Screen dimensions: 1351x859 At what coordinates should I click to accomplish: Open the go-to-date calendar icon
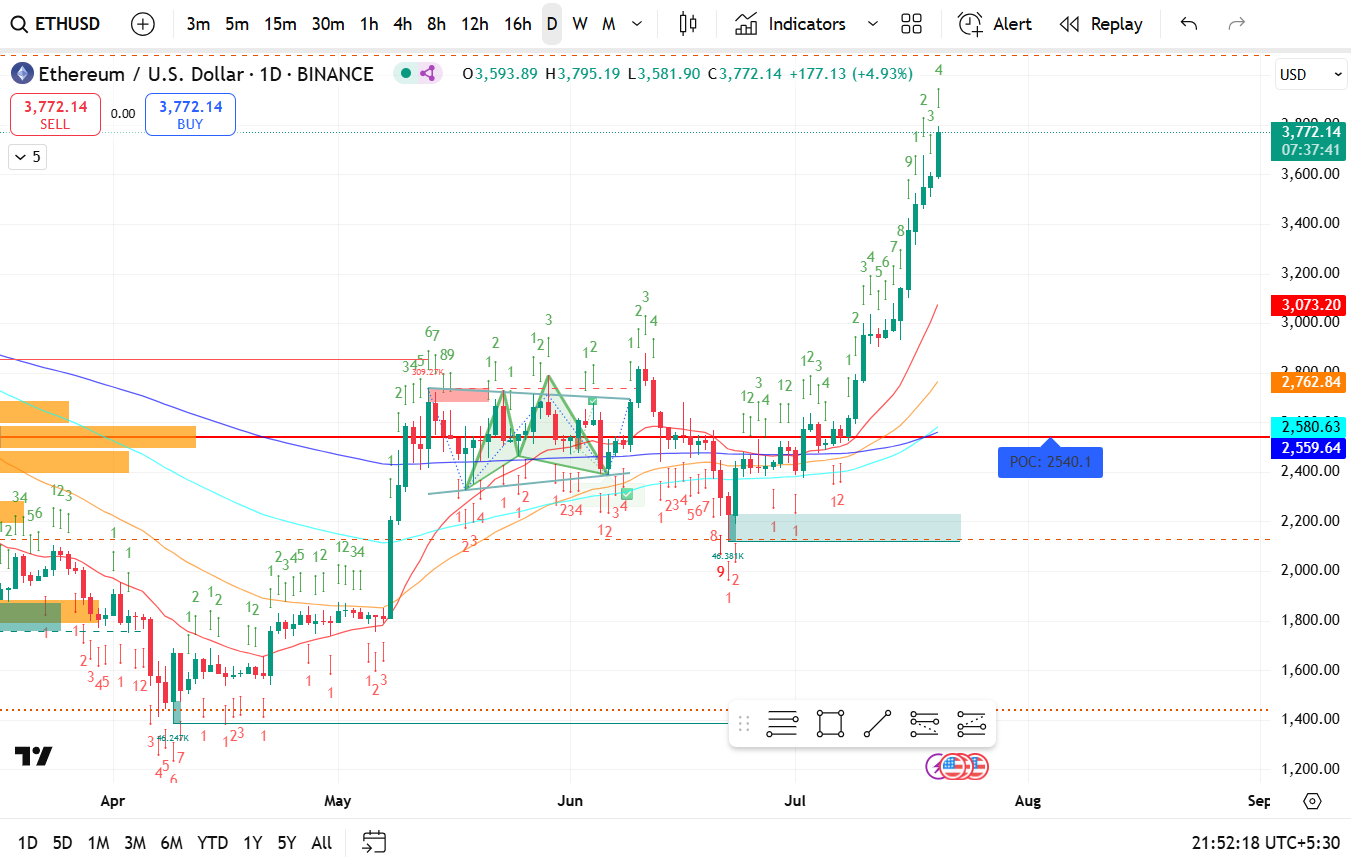coord(375,842)
